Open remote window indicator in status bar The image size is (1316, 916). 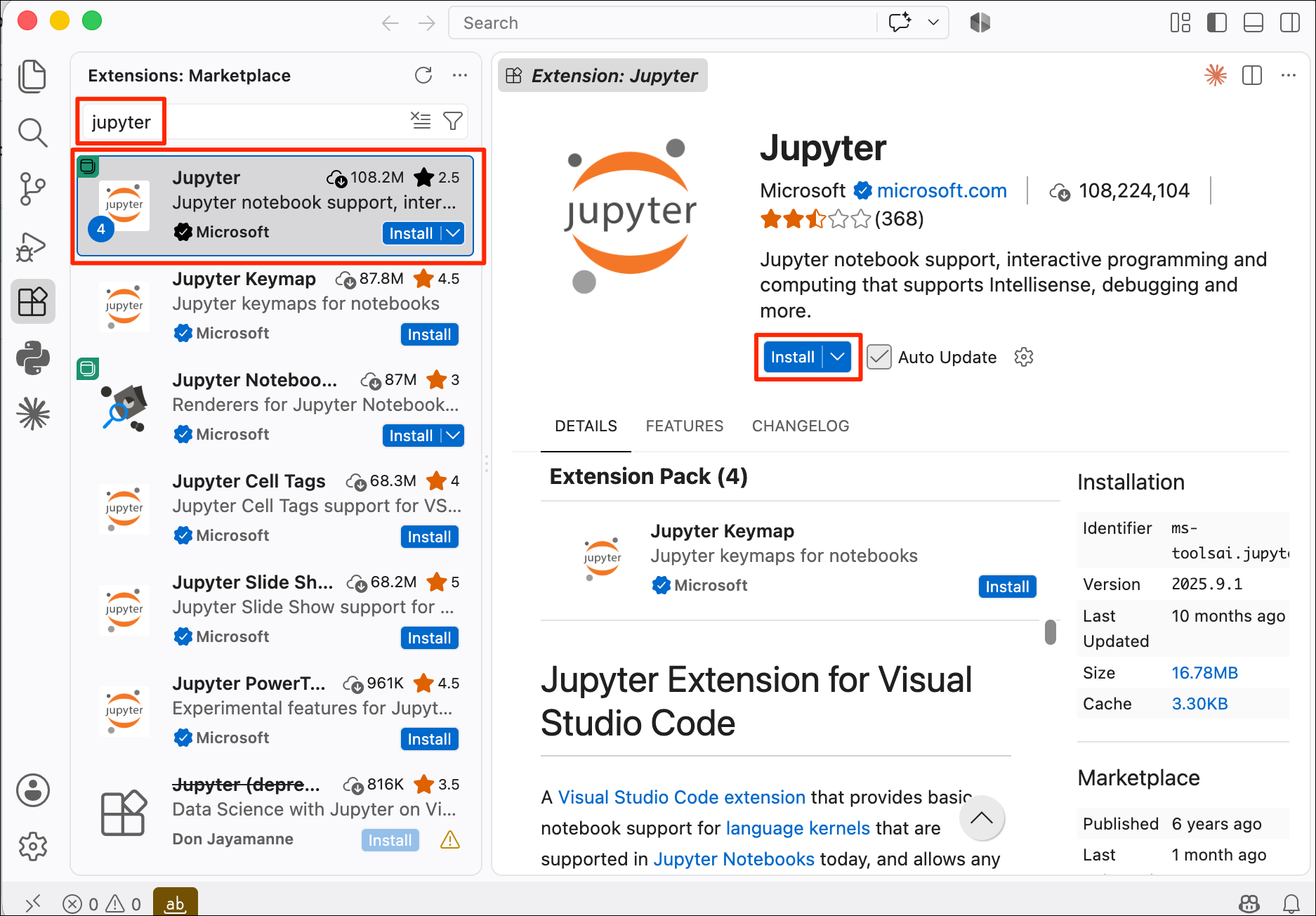(x=32, y=903)
